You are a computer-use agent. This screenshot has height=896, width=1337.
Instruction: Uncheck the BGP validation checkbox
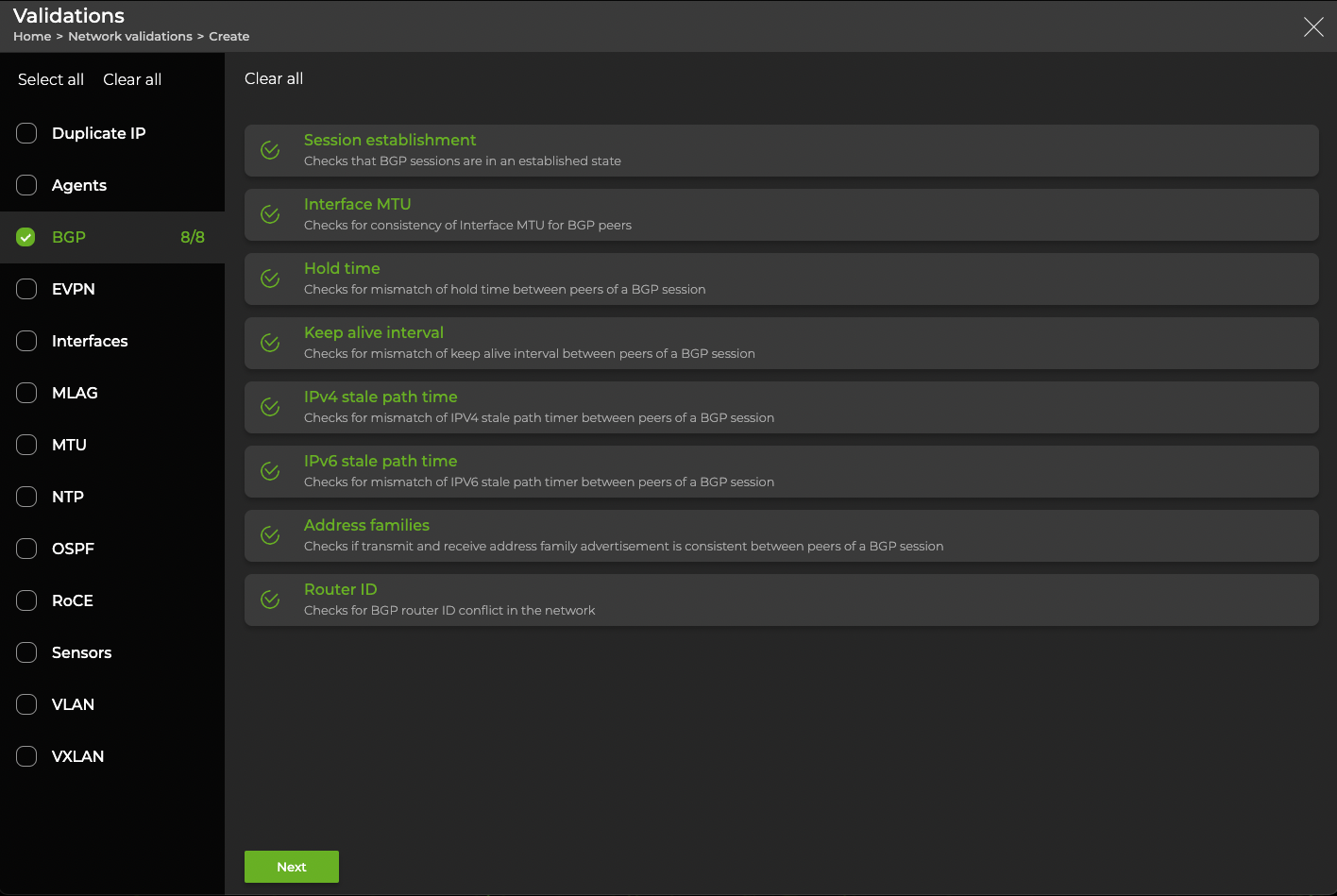(x=26, y=237)
